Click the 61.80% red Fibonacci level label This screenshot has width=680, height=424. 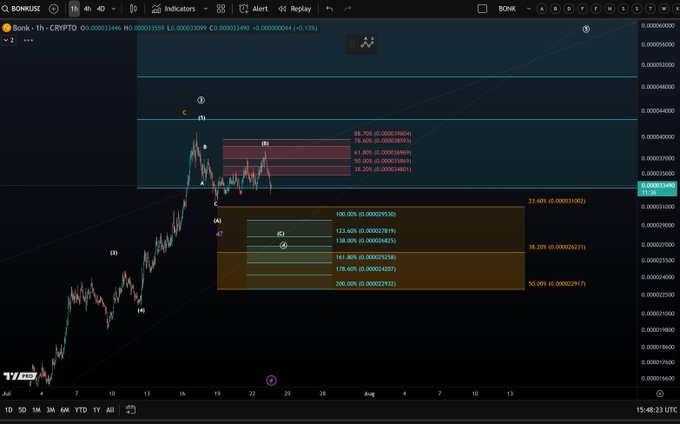tap(382, 153)
